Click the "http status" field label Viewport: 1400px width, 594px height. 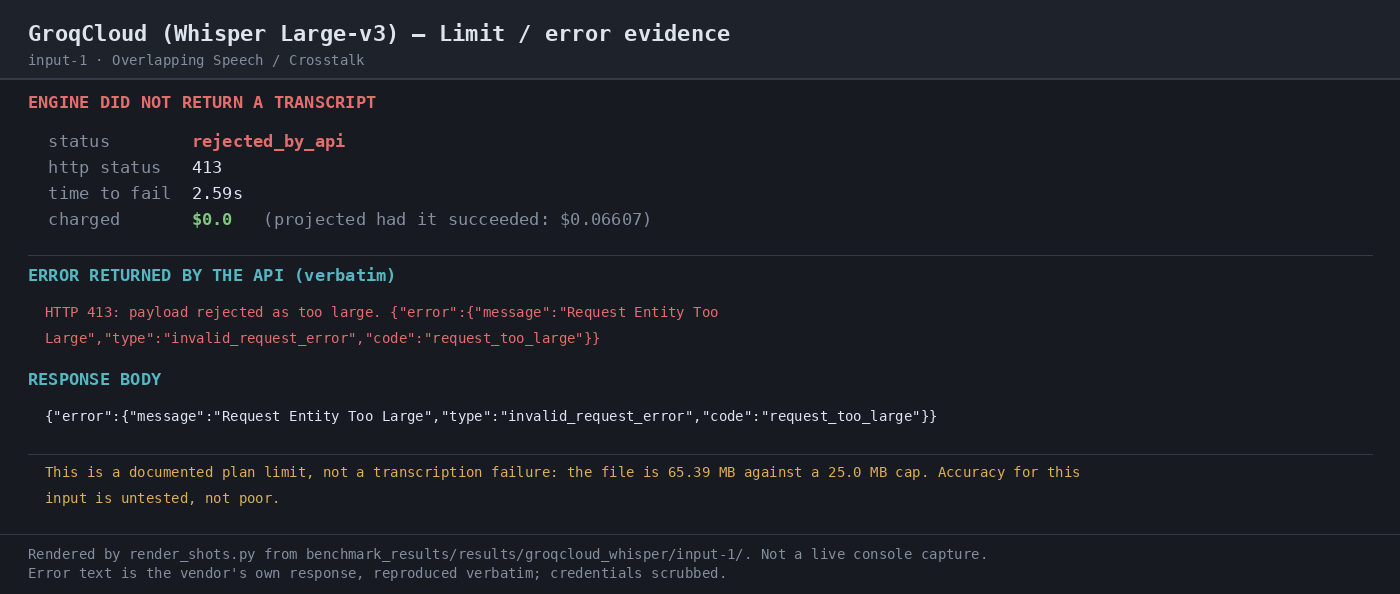(x=104, y=168)
